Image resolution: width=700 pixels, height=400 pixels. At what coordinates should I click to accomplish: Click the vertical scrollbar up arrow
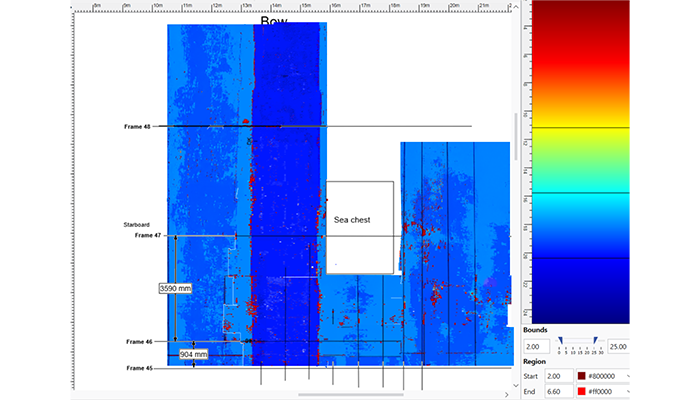tap(516, 7)
